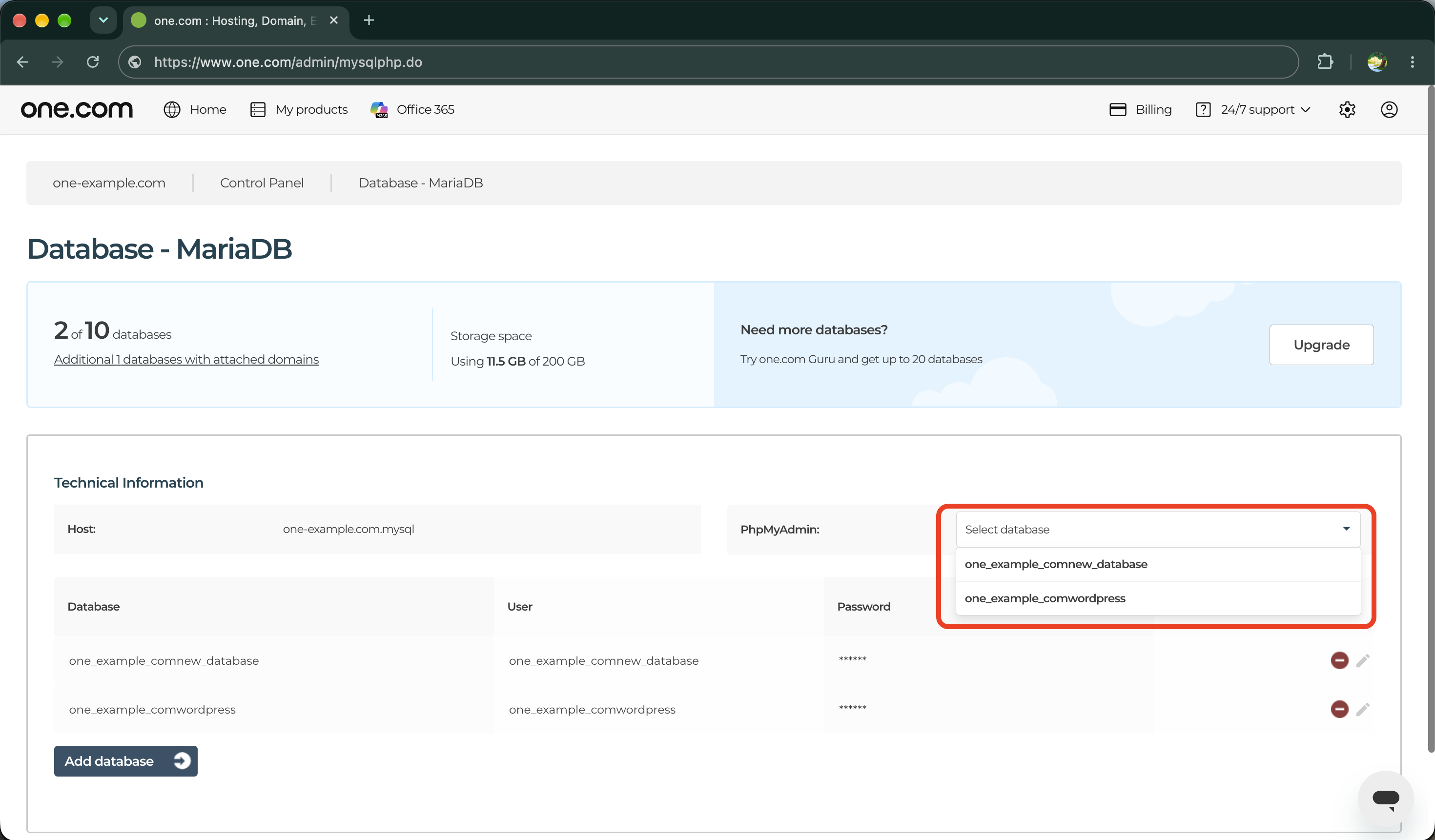1435x840 pixels.
Task: Click host value one-example.com.mysql
Action: 348,529
